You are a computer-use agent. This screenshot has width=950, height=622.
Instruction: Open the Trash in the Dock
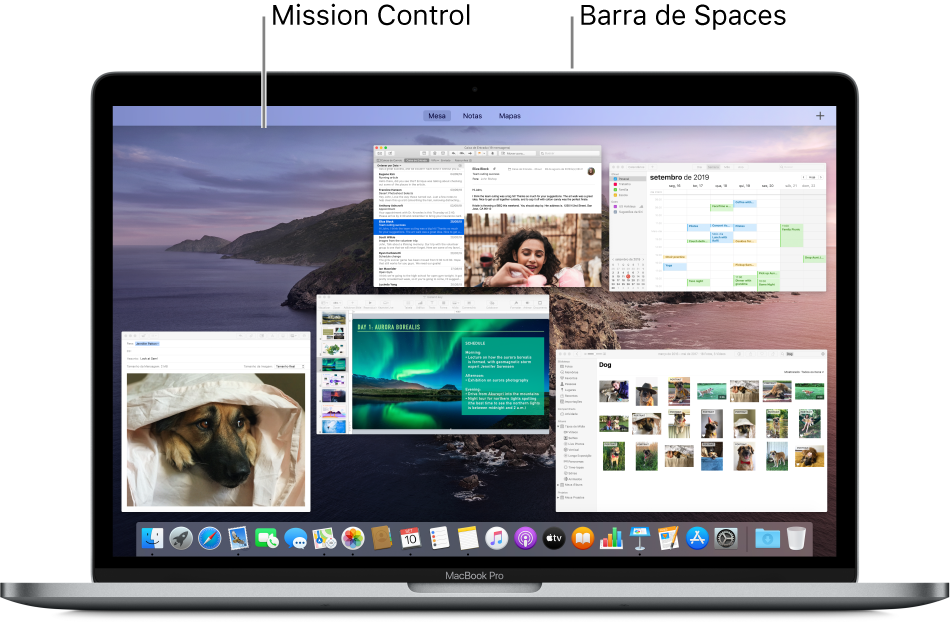tap(796, 538)
